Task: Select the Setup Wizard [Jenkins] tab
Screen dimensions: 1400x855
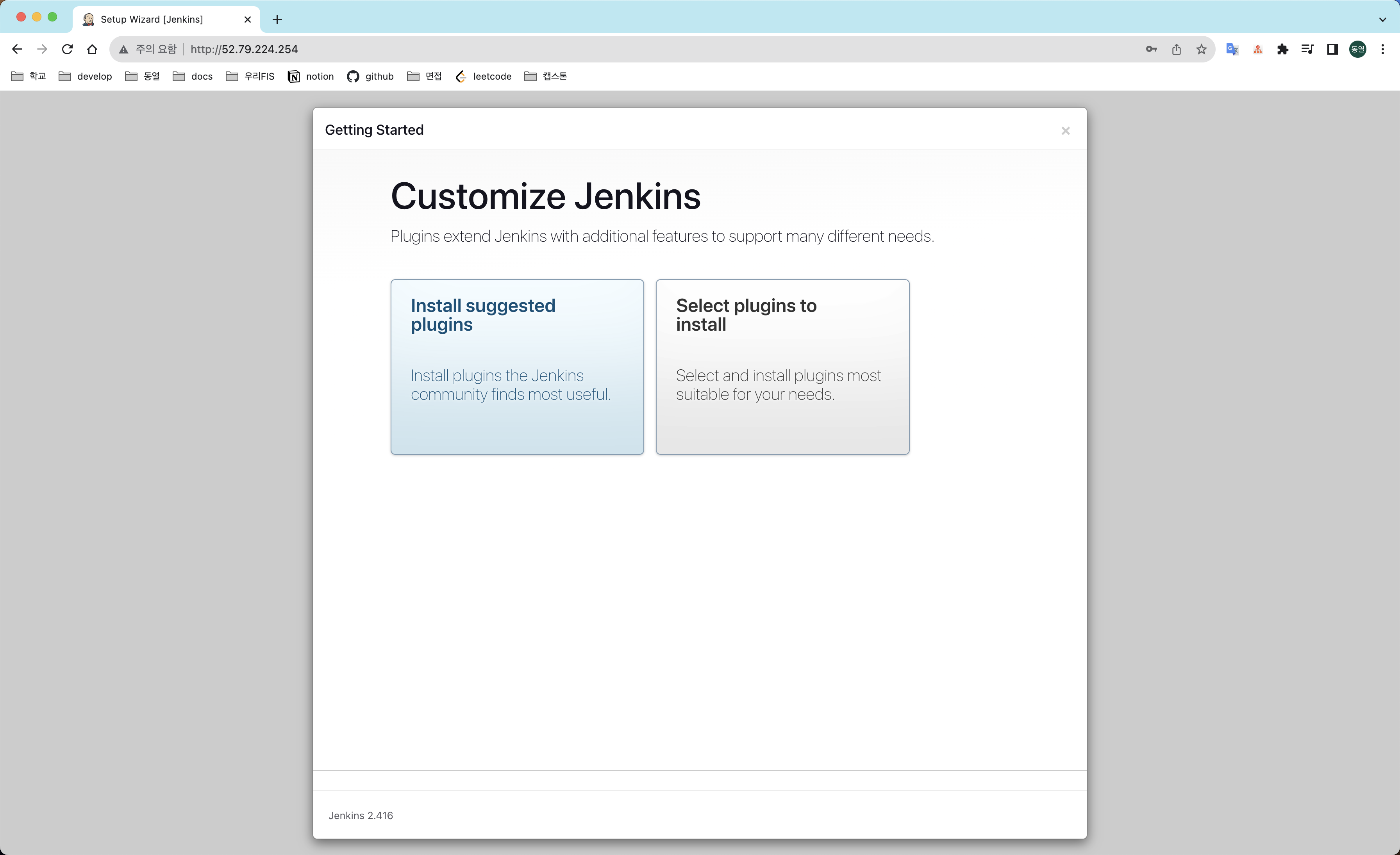Action: [x=152, y=19]
